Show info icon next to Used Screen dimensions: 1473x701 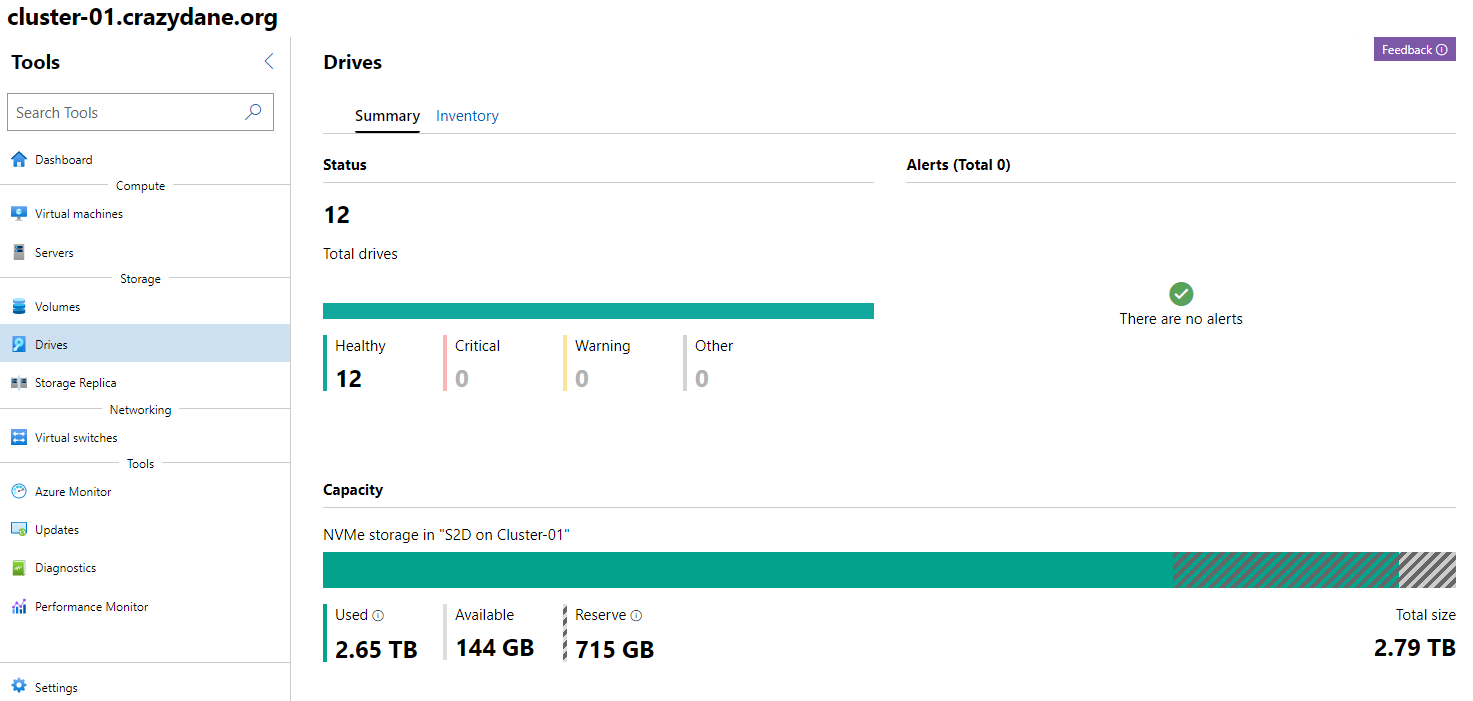[378, 616]
